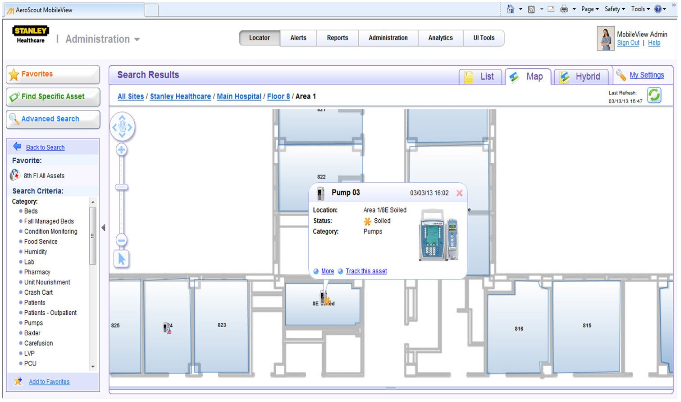Viewport: 681px width, 402px height.
Task: Open the browser Safety menu
Action: (x=615, y=9)
